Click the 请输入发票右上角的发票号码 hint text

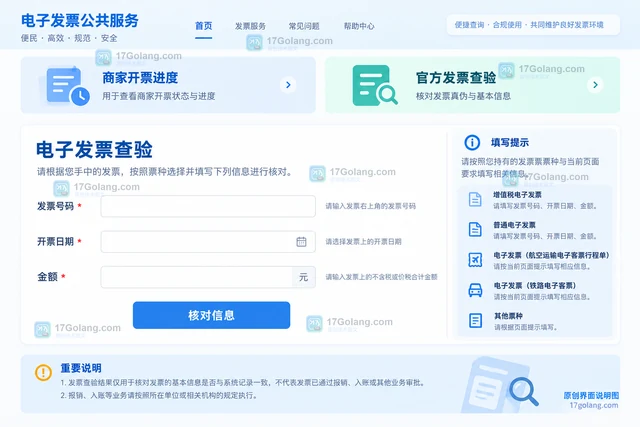tap(370, 206)
